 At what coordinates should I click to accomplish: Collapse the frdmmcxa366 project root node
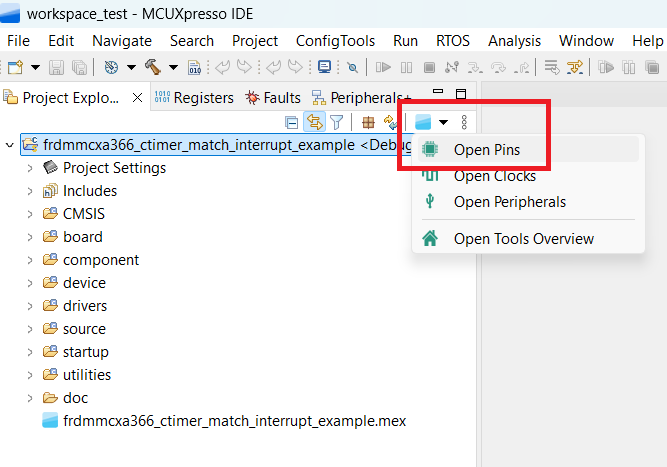(x=10, y=145)
